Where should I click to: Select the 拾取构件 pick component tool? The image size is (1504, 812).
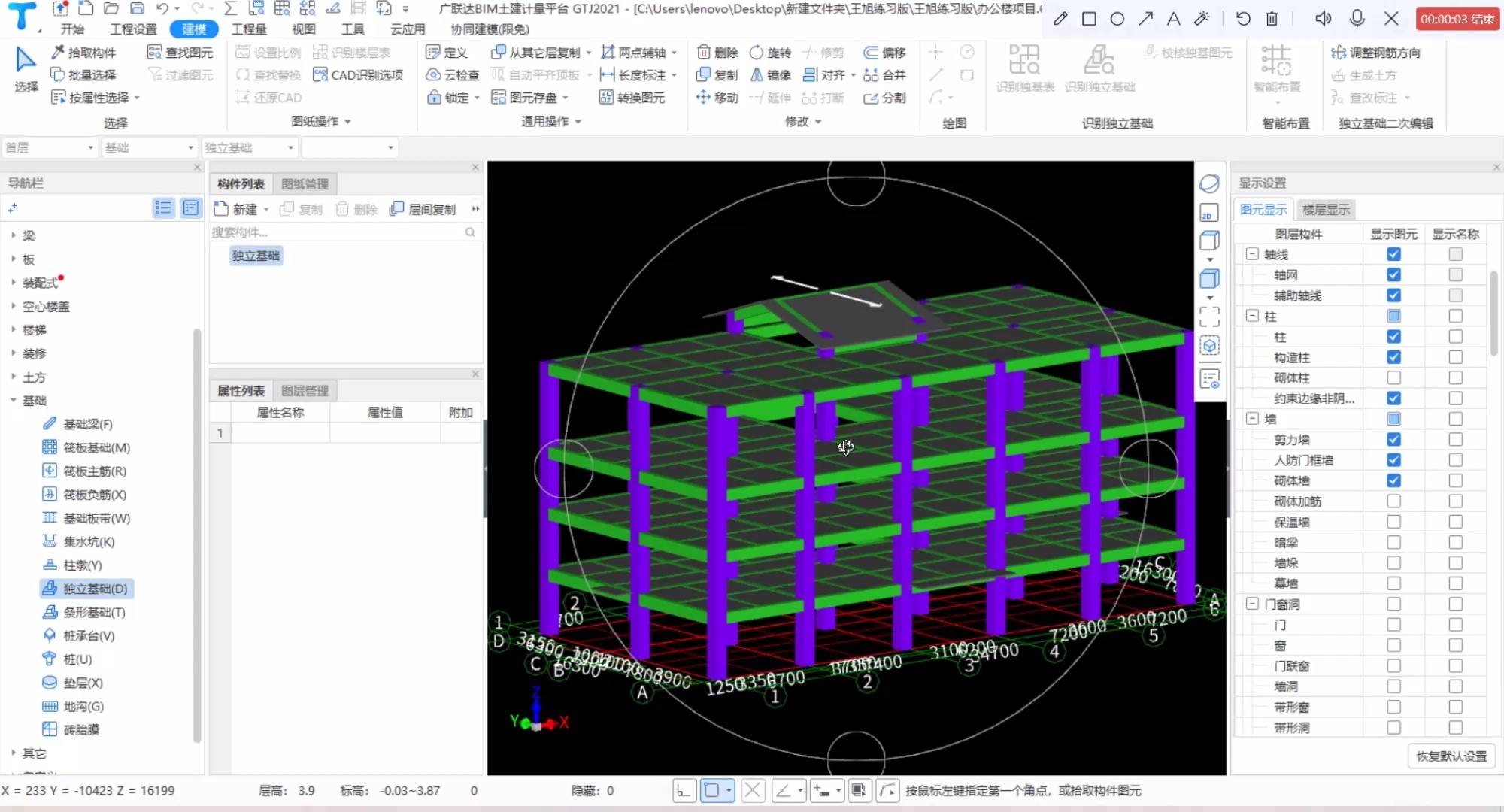[x=84, y=52]
